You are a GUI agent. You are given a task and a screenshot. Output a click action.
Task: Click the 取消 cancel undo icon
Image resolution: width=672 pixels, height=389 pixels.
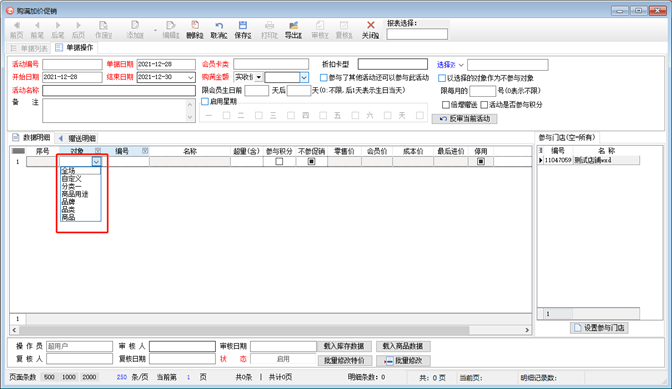click(219, 25)
